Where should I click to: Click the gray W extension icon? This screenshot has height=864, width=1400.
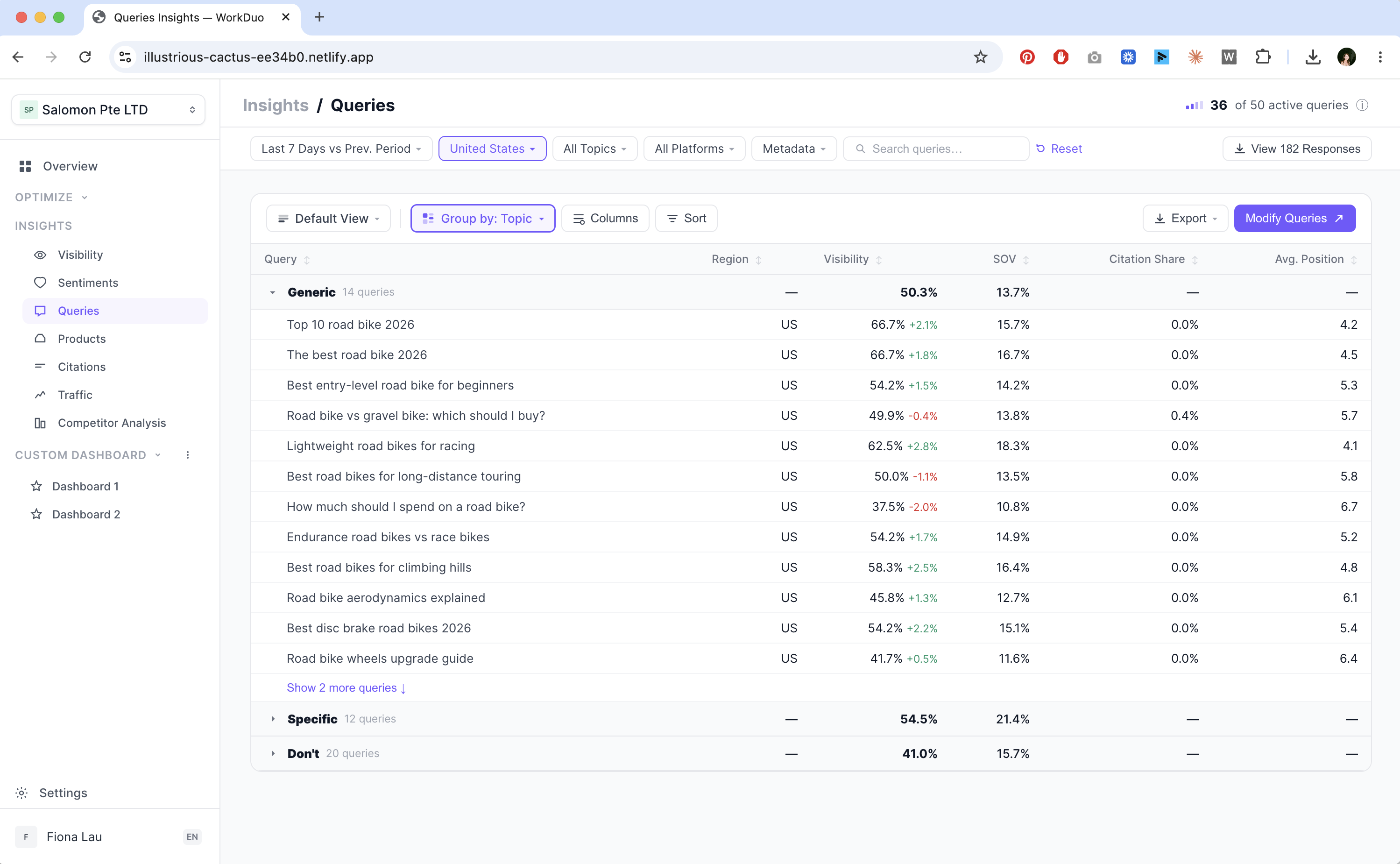[x=1229, y=57]
